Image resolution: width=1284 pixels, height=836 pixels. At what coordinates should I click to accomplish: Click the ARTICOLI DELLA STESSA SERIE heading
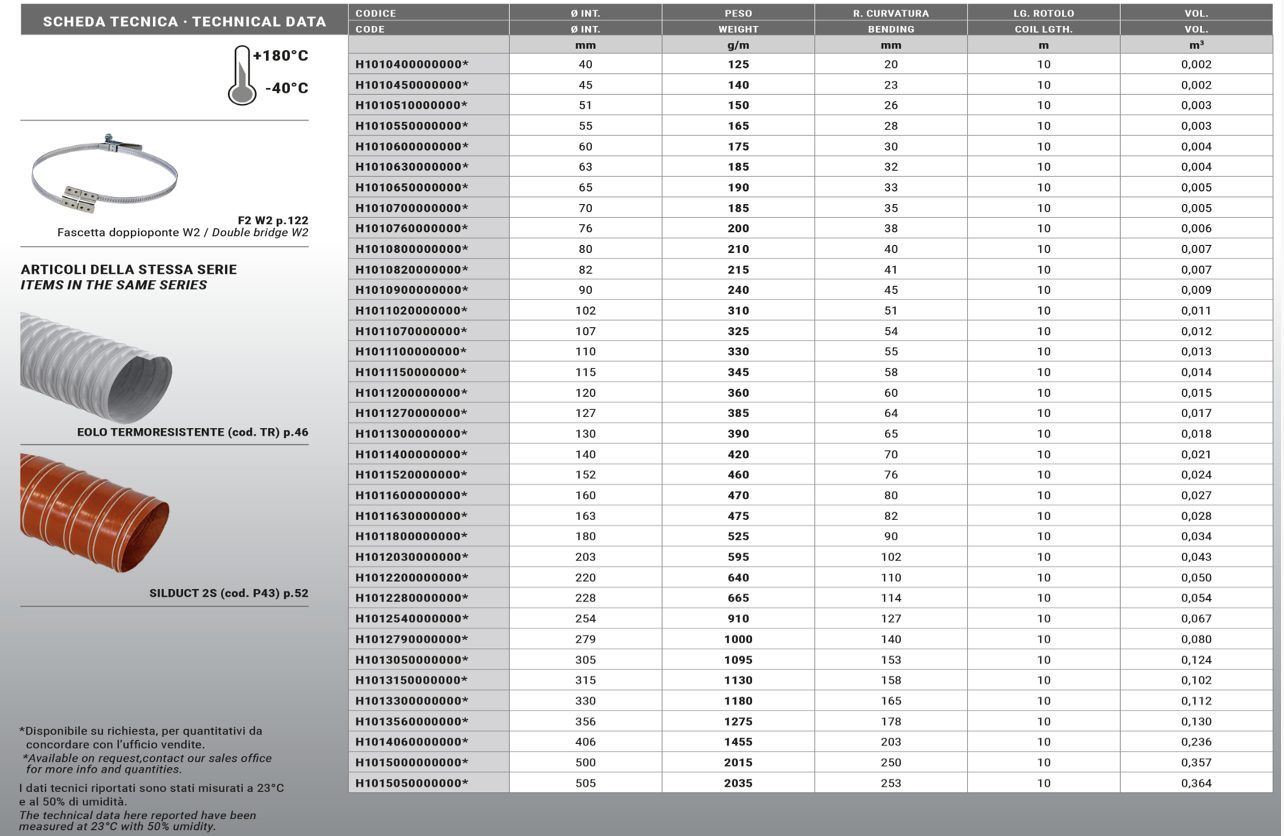129,270
